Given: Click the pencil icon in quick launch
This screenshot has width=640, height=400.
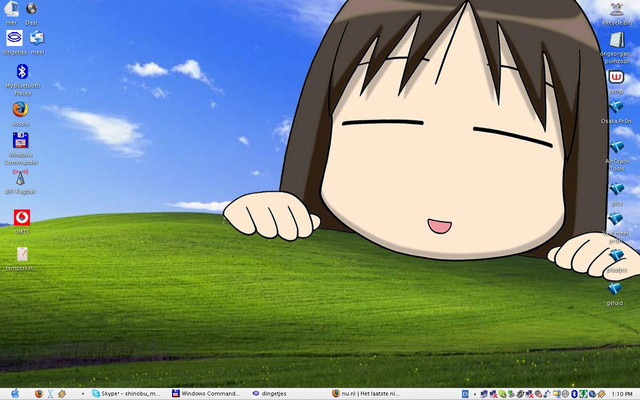Looking at the screenshot, I should (62, 393).
